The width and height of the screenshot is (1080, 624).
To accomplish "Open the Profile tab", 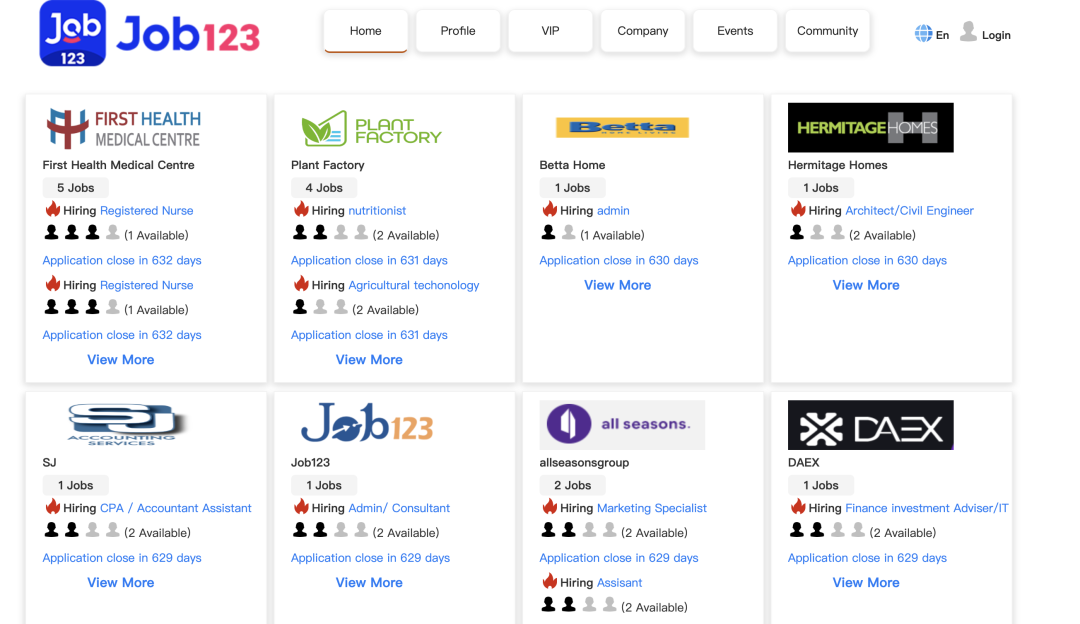I will (x=458, y=31).
